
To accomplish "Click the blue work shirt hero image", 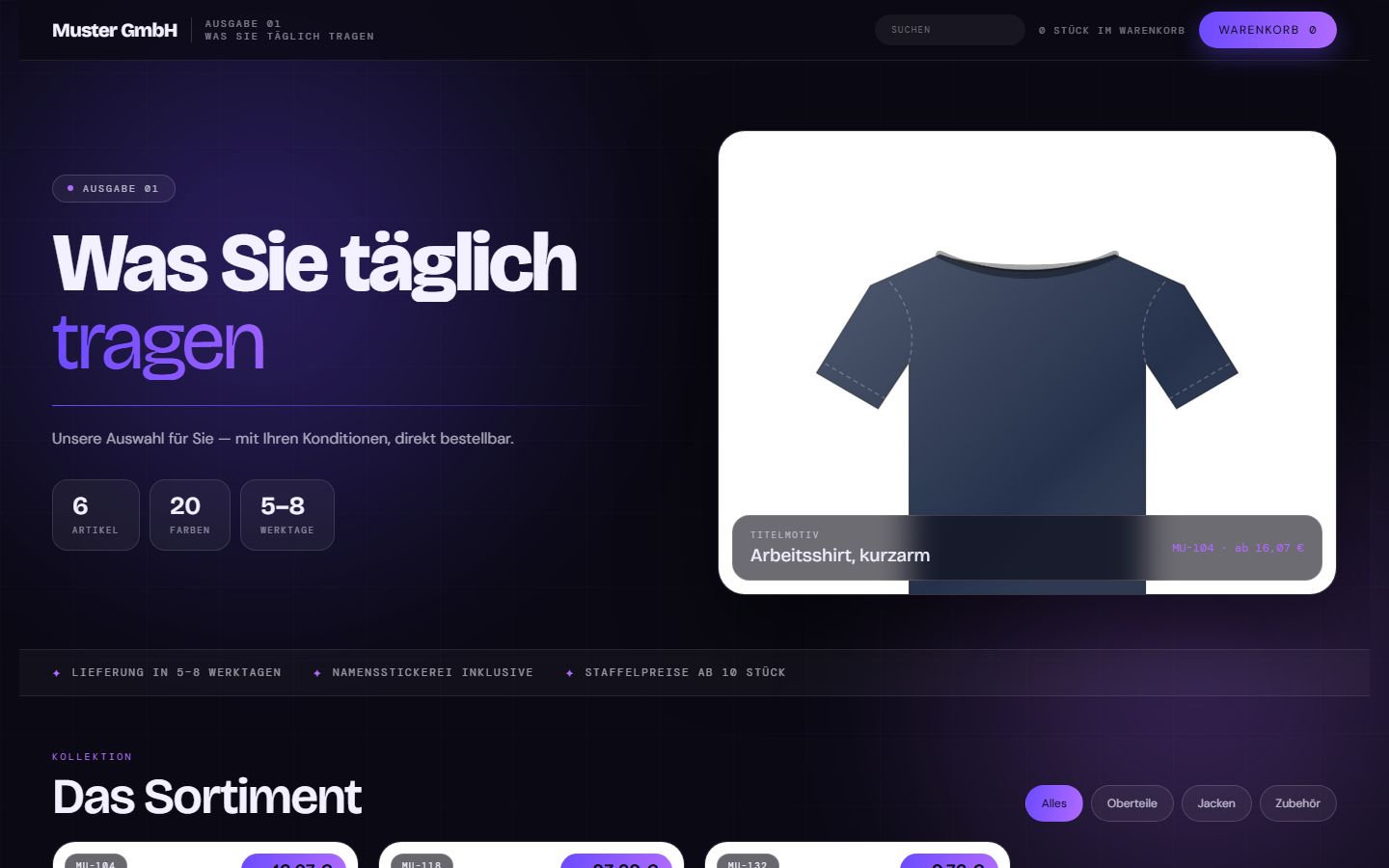I will point(1027,363).
